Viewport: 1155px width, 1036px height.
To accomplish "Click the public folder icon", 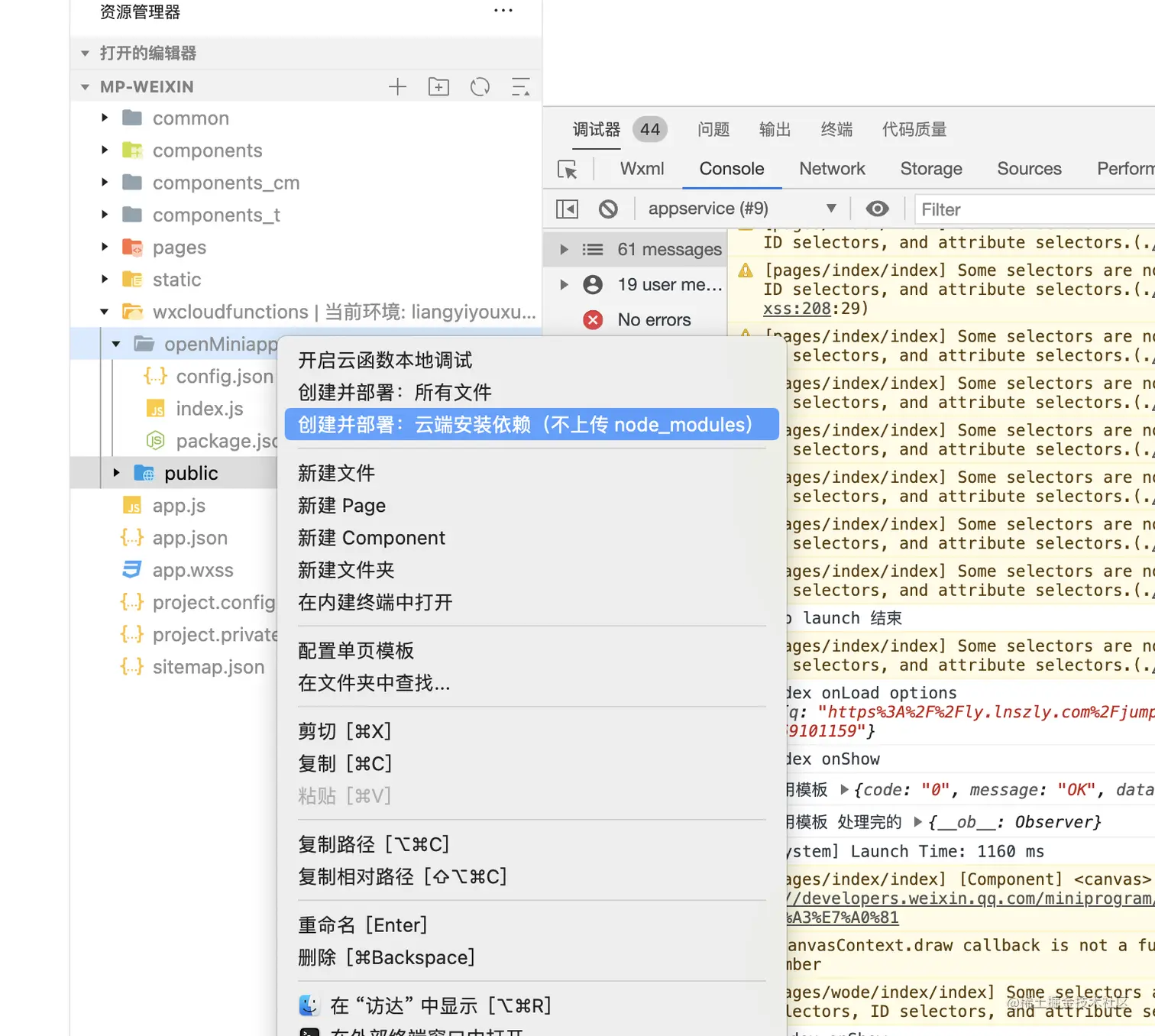I will coord(144,473).
